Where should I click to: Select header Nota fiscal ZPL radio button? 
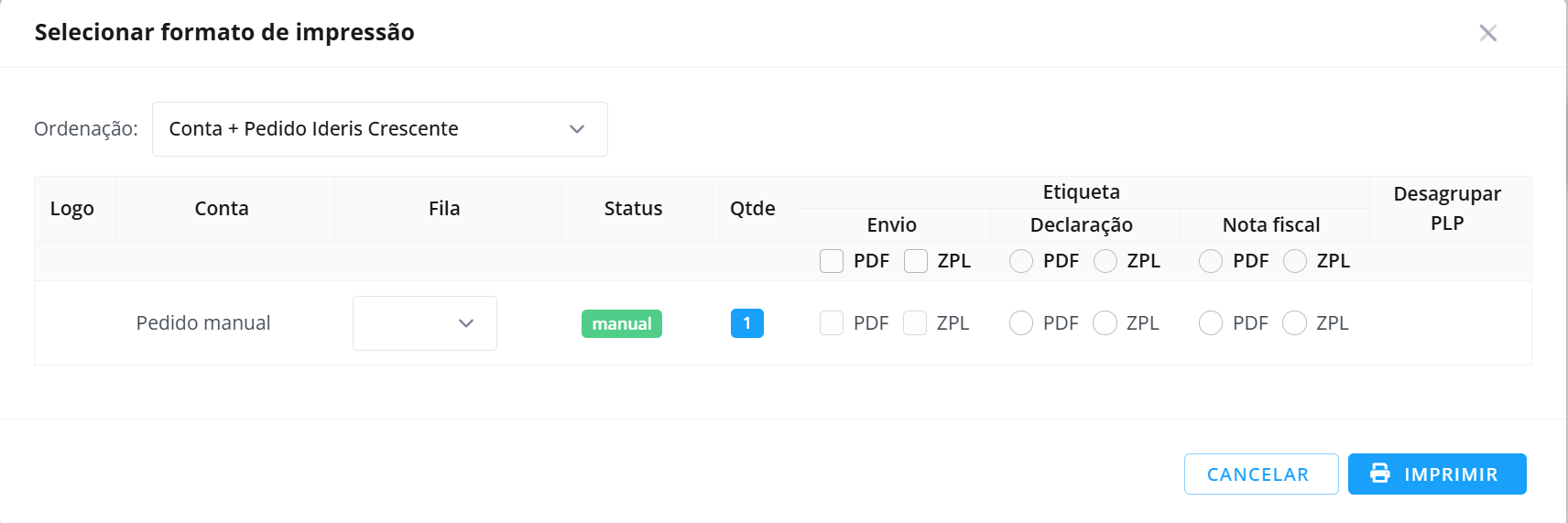tap(1295, 261)
